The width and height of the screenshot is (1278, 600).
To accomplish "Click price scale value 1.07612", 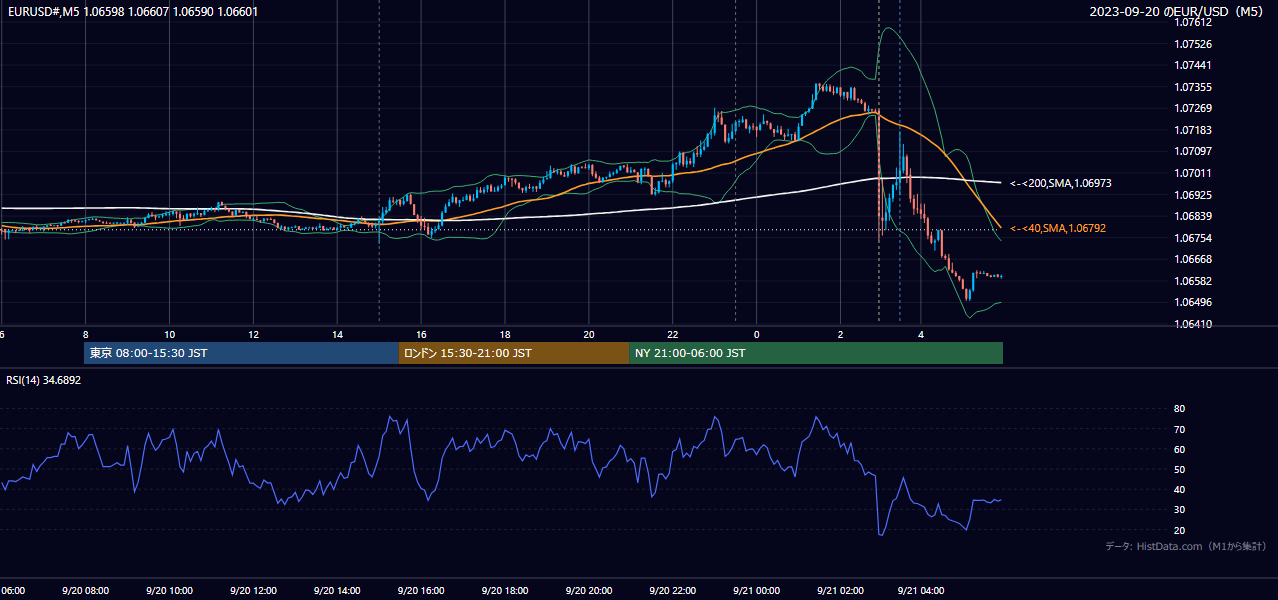I will pos(1193,22).
